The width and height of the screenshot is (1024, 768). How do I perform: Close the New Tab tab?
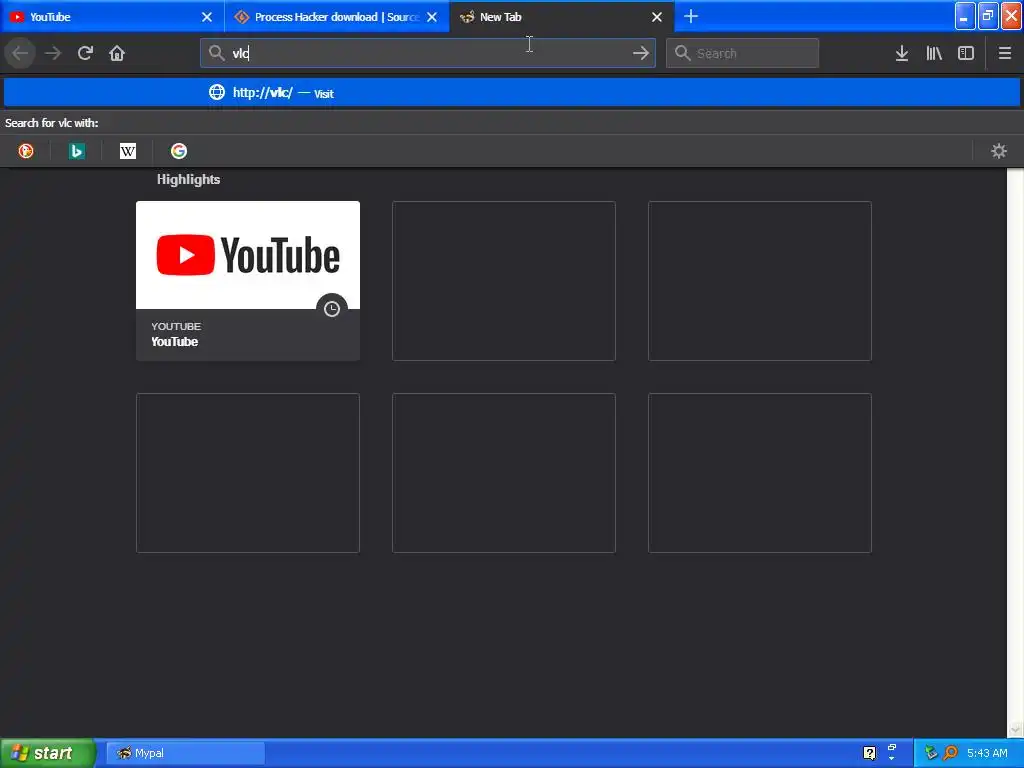click(x=657, y=17)
